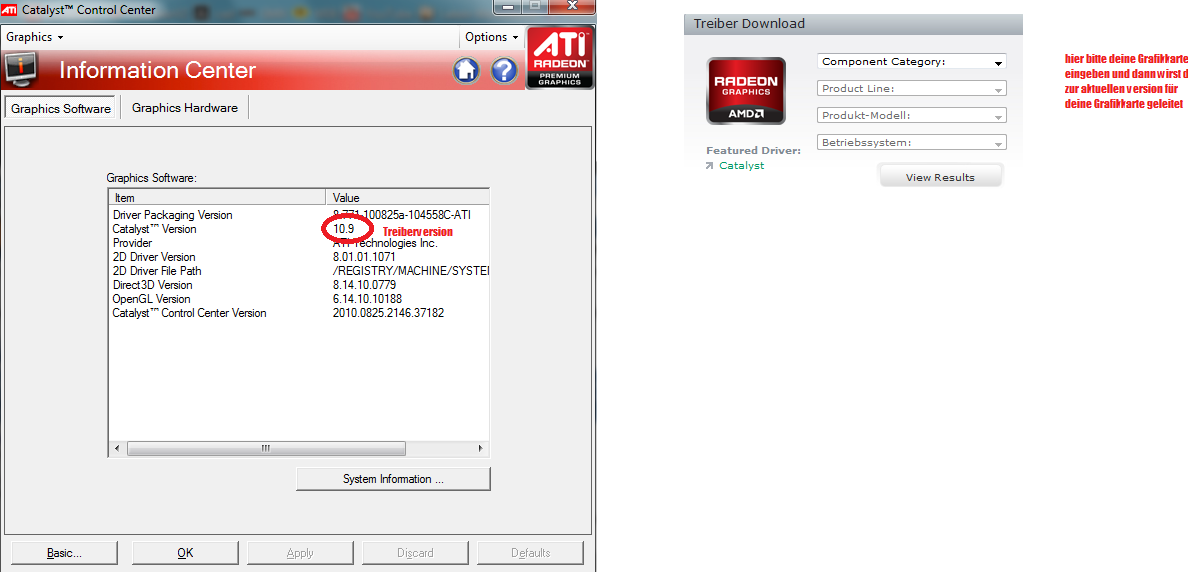Viewport: 1188px width, 572px height.
Task: Click the Defaults button
Action: coord(530,552)
